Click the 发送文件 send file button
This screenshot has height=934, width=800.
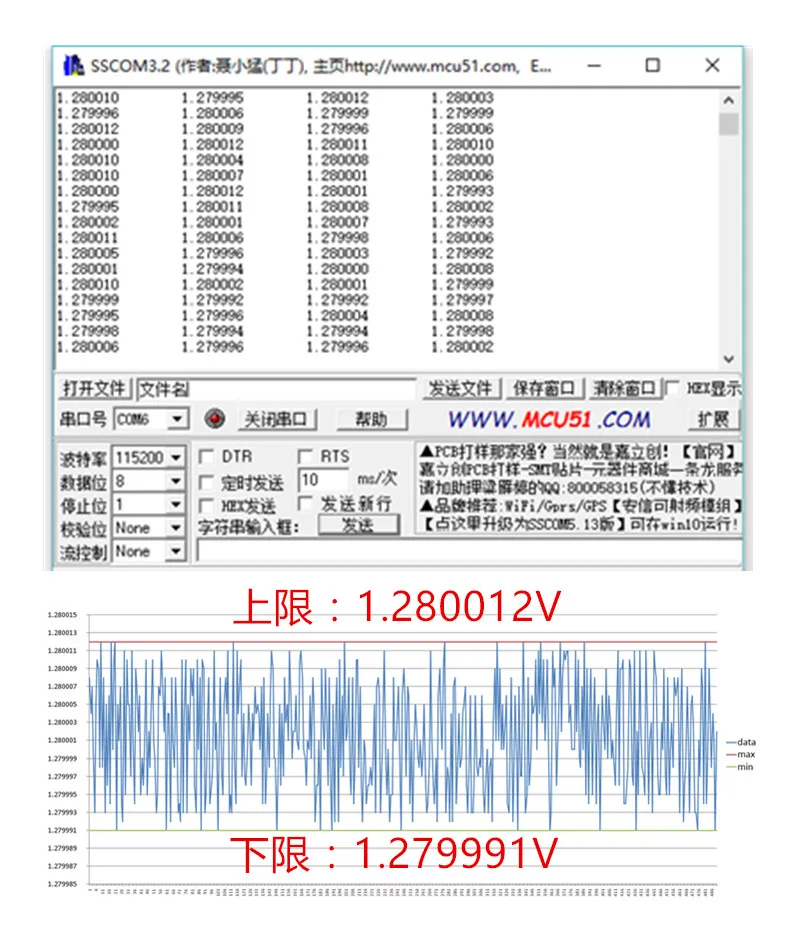click(460, 389)
